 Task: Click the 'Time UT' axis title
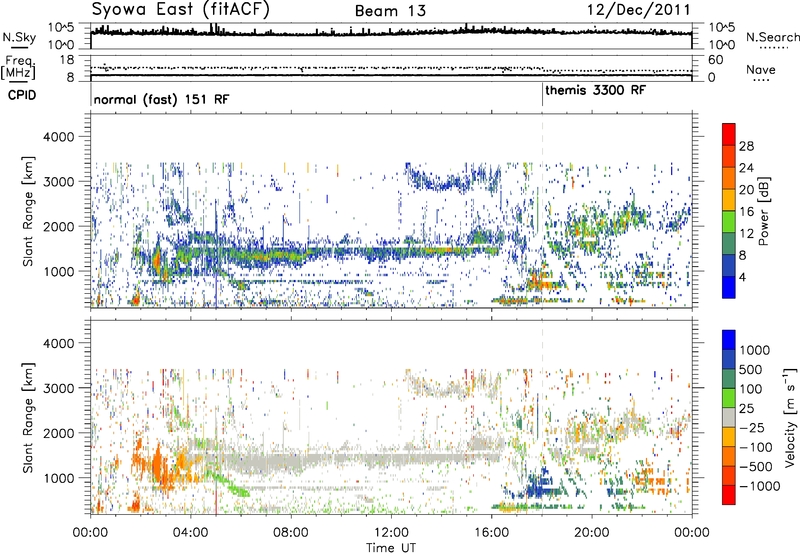(391, 548)
